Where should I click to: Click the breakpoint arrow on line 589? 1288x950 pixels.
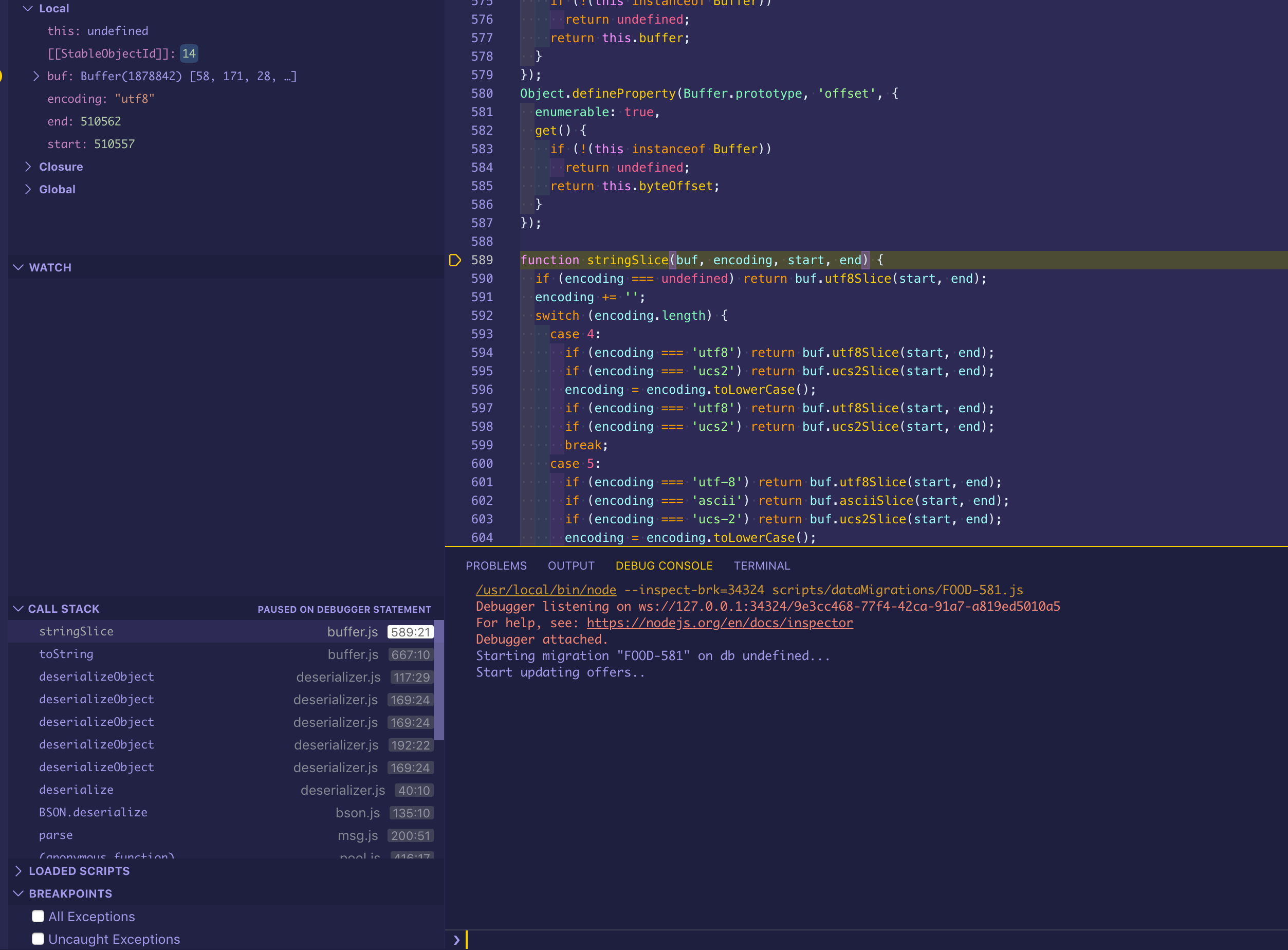click(455, 260)
